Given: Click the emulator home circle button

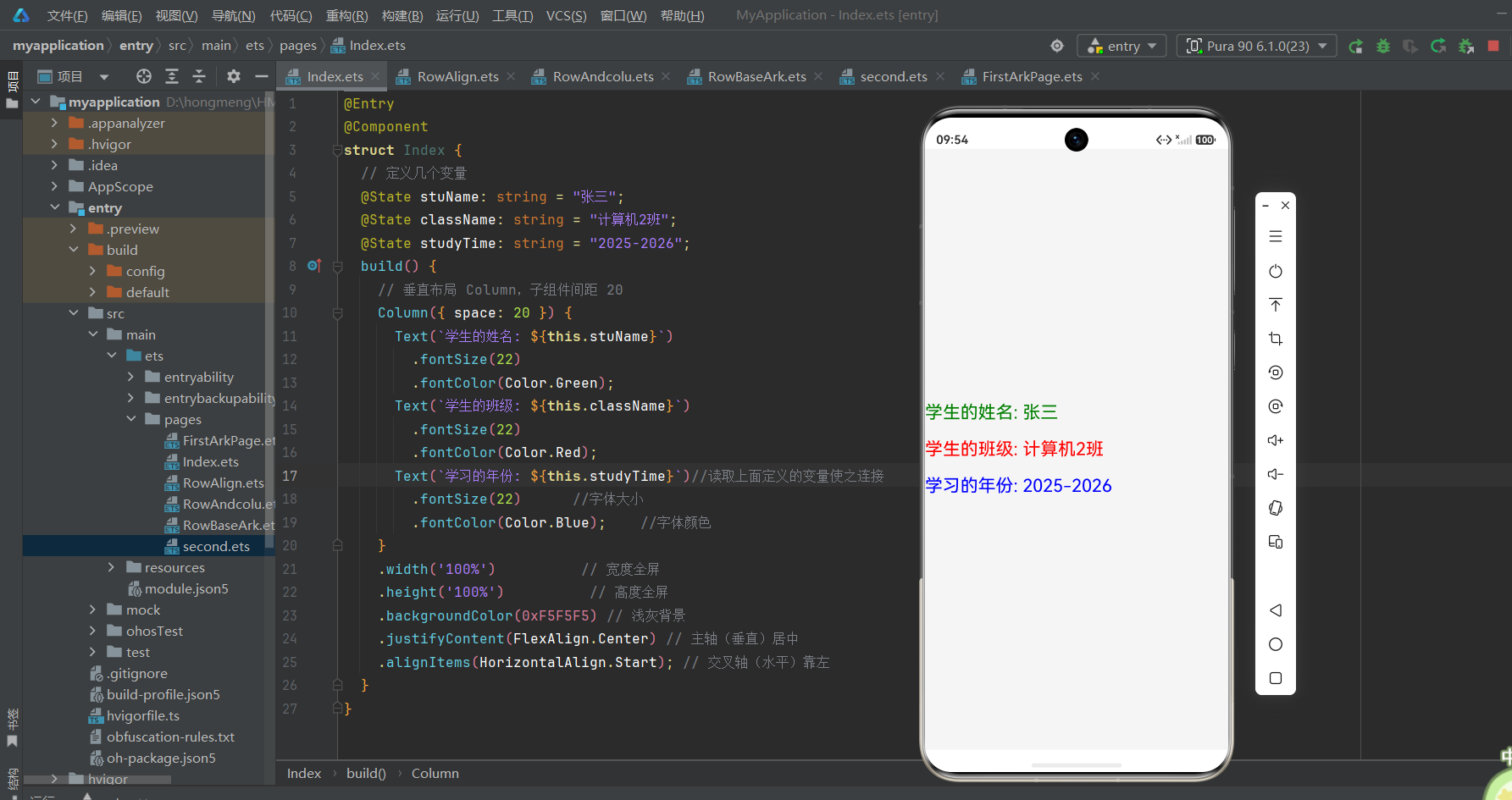Looking at the screenshot, I should [x=1276, y=644].
